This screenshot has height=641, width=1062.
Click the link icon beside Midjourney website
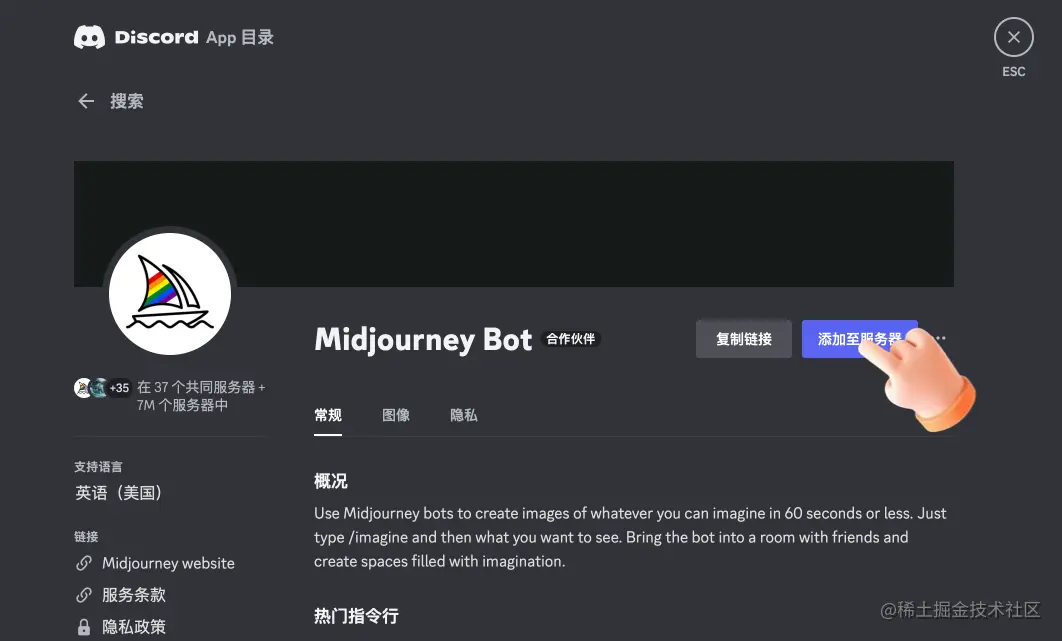point(83,563)
